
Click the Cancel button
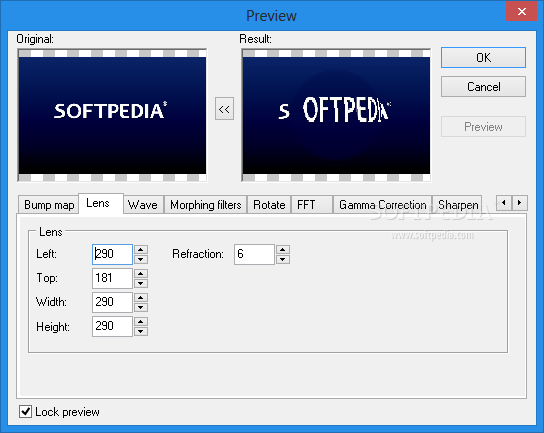click(483, 86)
